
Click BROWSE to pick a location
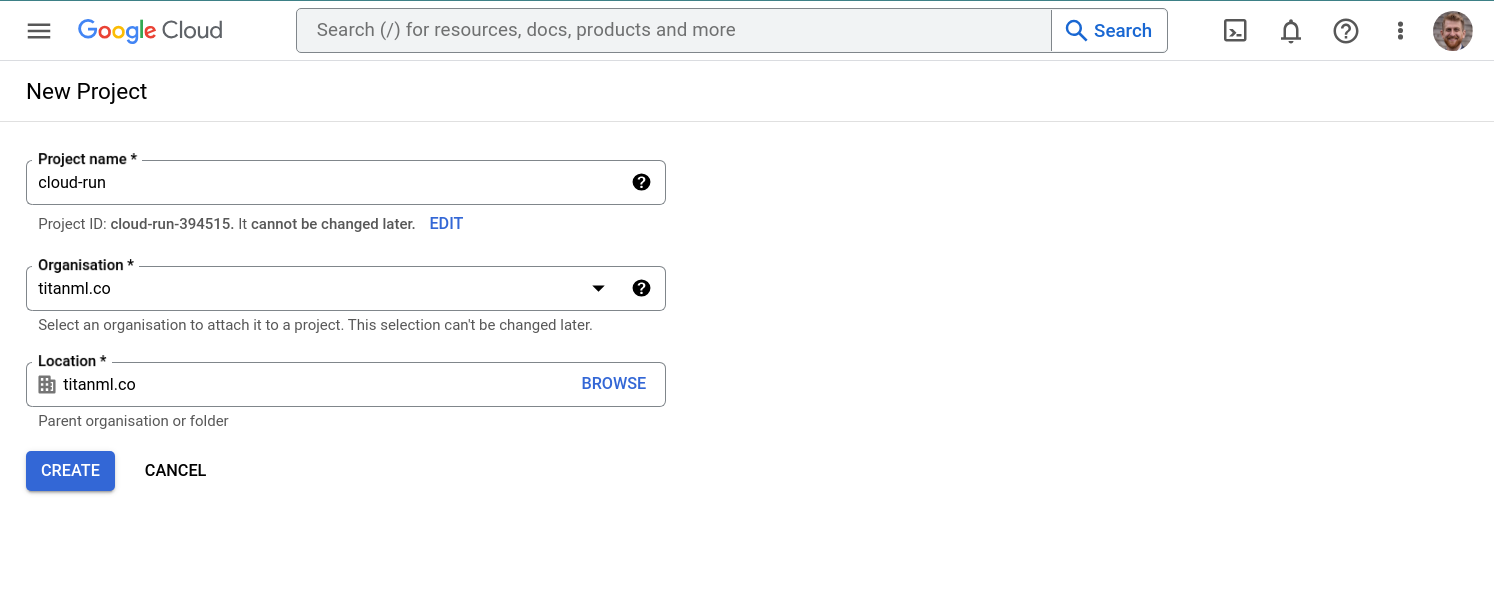pyautogui.click(x=613, y=383)
